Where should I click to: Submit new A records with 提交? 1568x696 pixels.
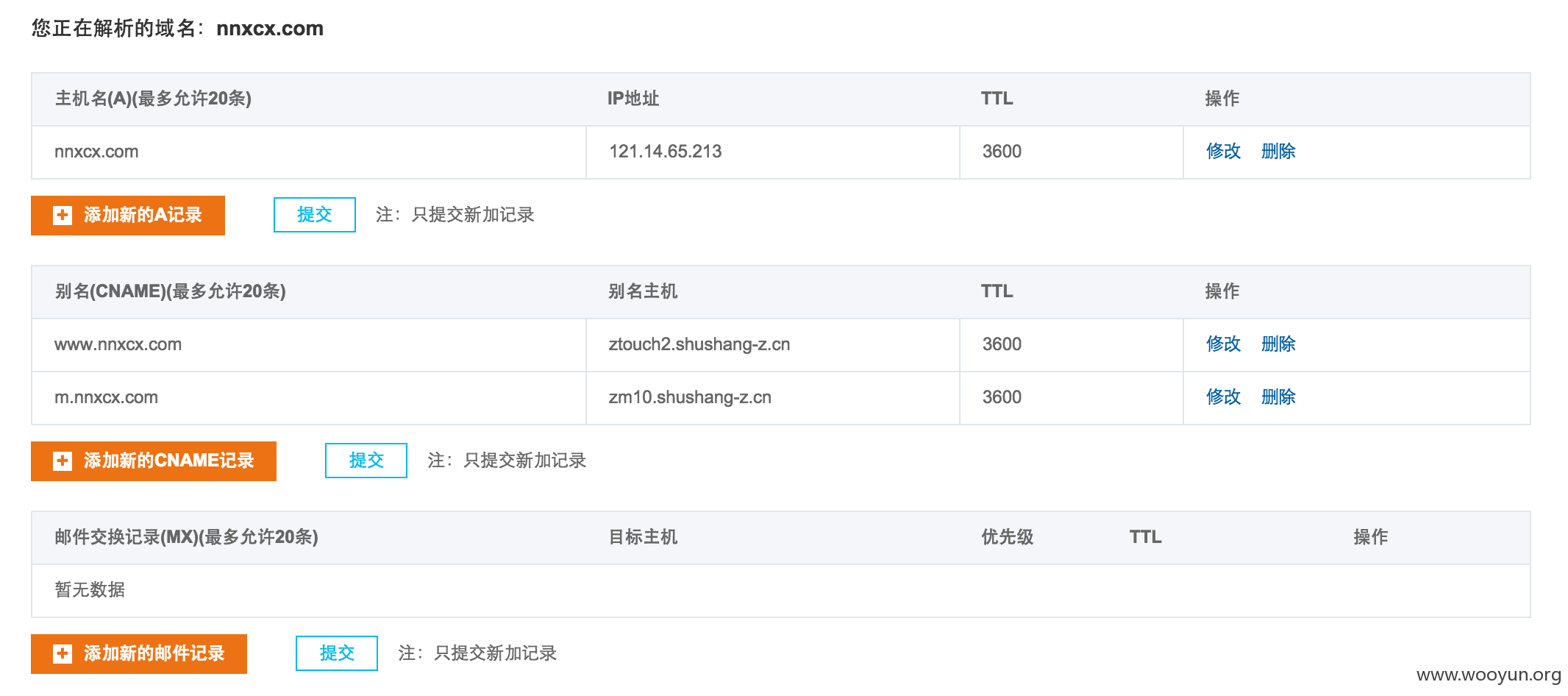pyautogui.click(x=315, y=215)
